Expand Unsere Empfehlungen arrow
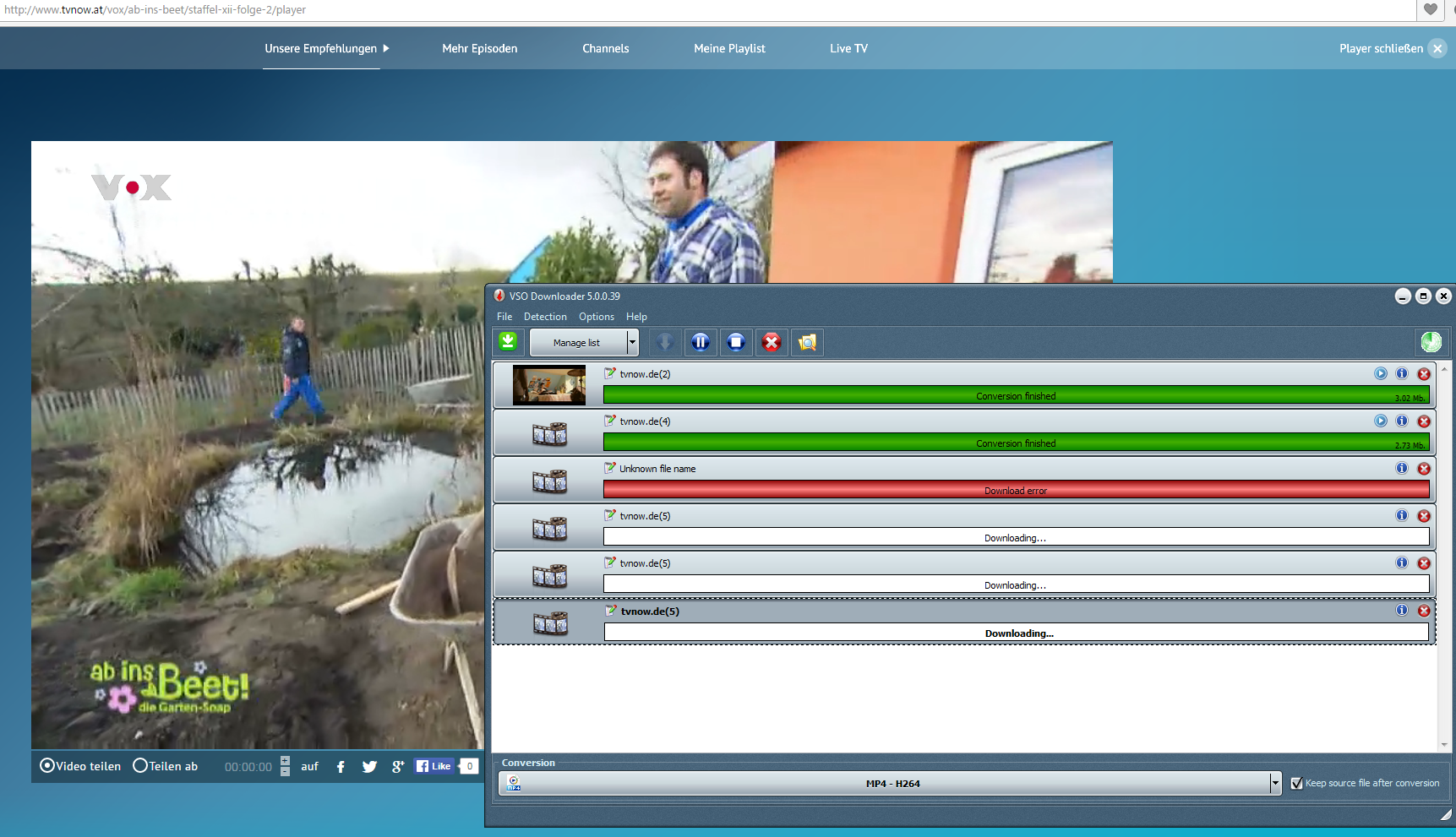Viewport: 1456px width, 837px height. 386,48
